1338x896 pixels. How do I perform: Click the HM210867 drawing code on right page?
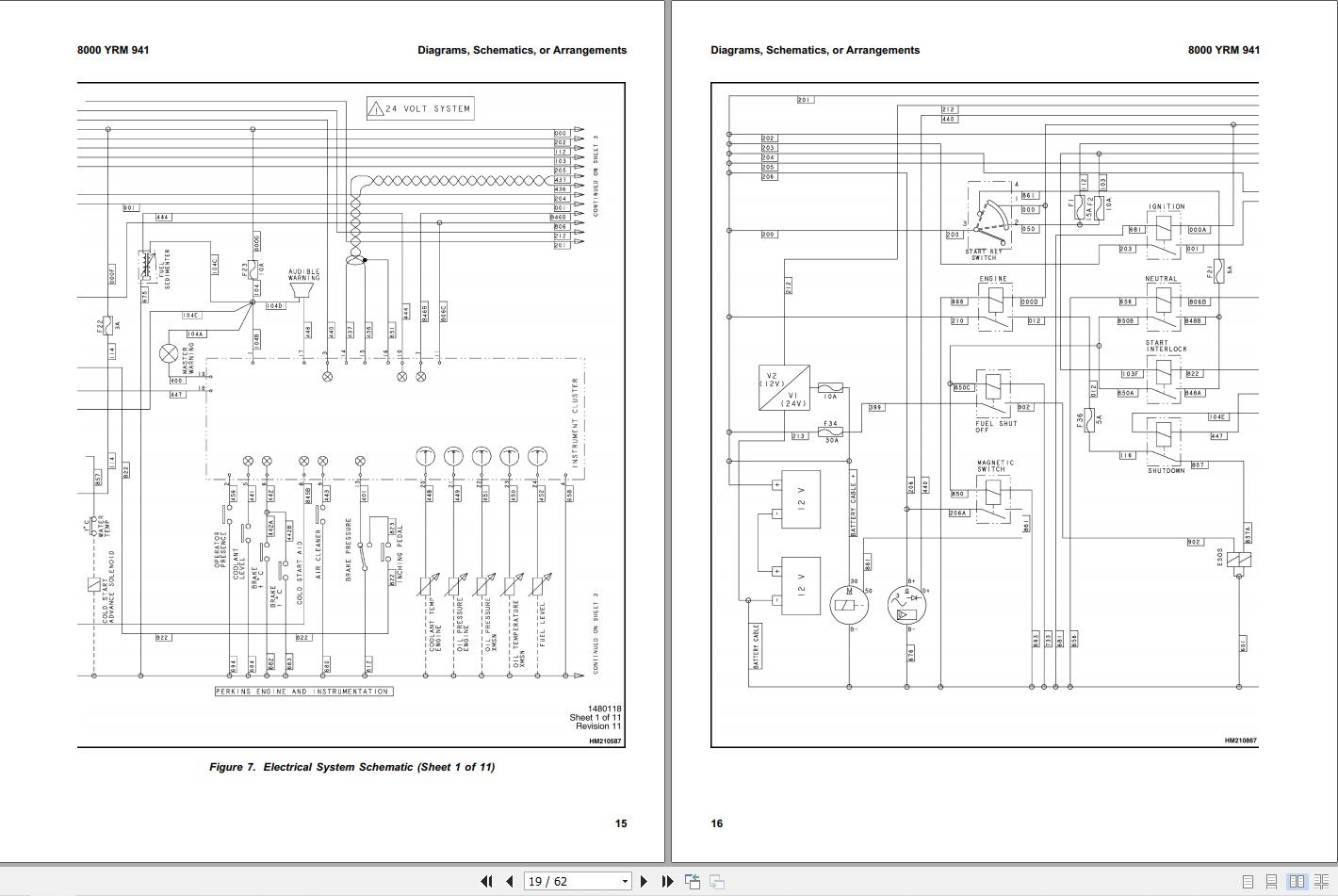click(x=1241, y=741)
